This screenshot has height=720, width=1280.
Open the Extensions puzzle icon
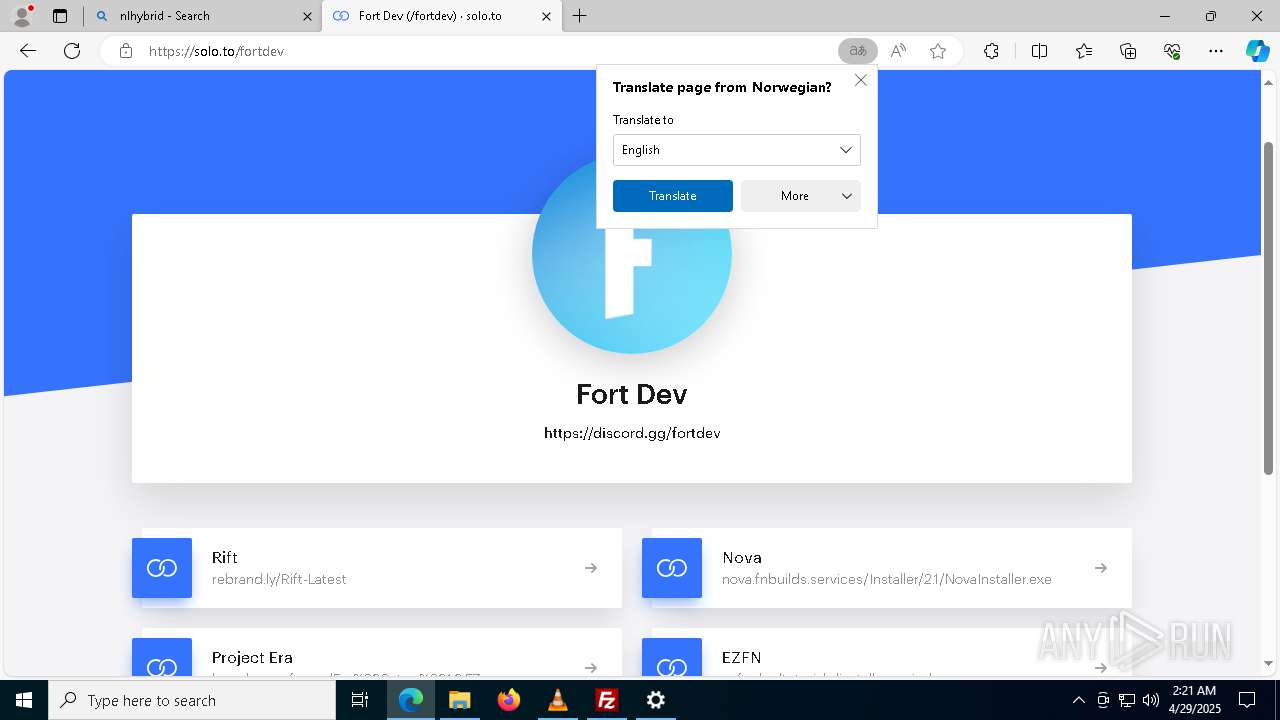tap(991, 51)
